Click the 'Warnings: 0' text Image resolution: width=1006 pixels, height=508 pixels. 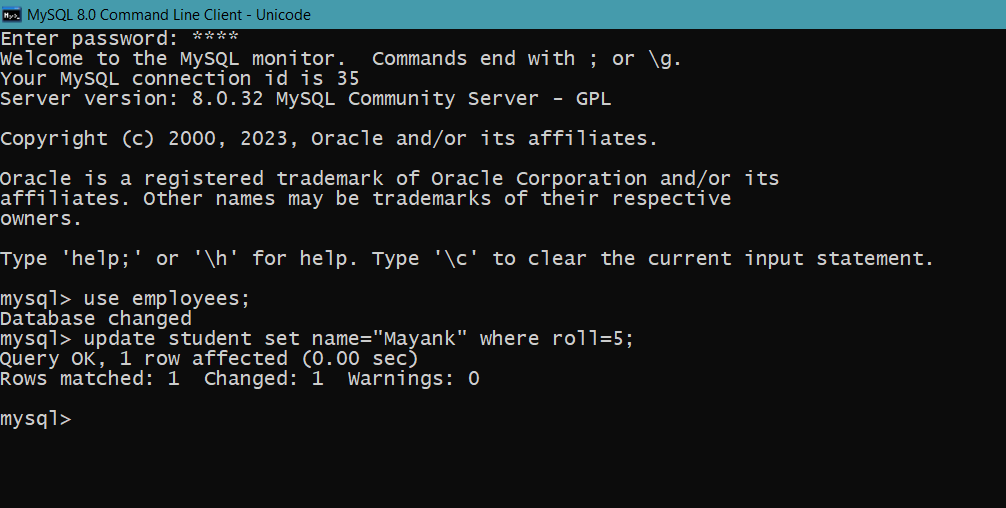coord(413,378)
